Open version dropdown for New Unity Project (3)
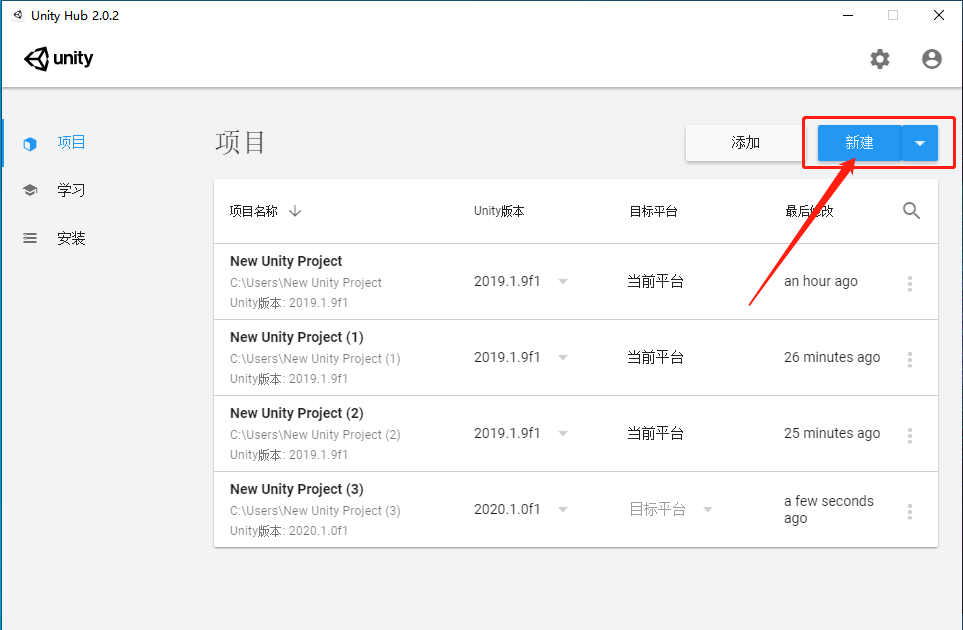The height and width of the screenshot is (630, 963). [x=563, y=510]
